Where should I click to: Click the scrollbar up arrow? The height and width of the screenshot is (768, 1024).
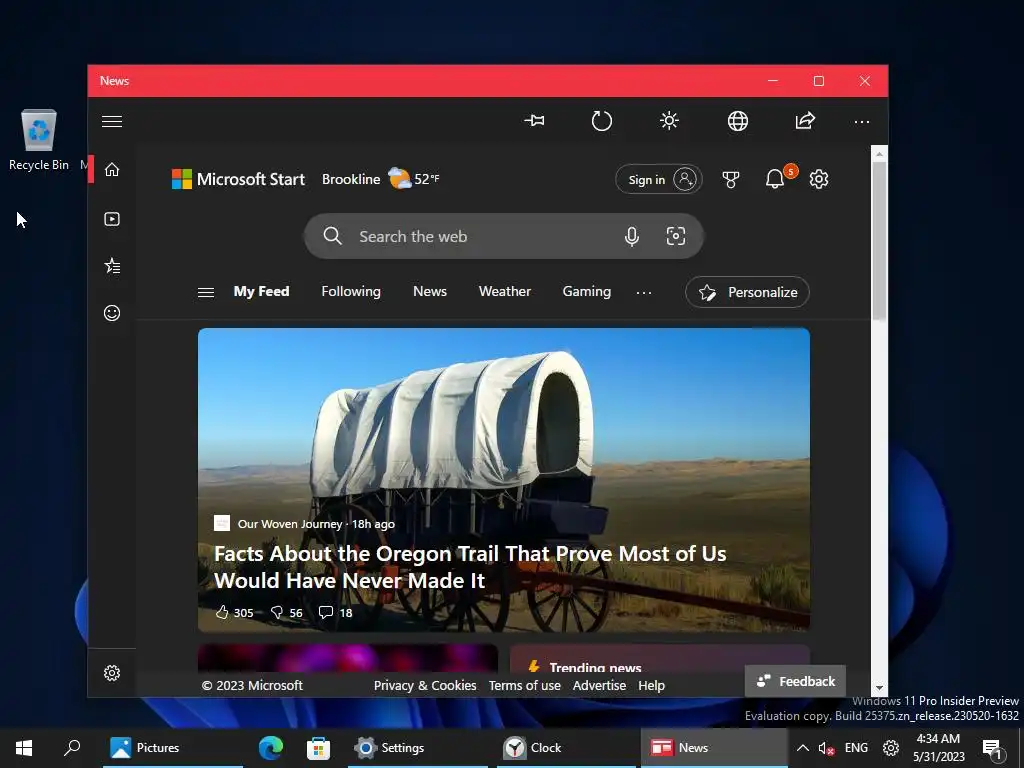pyautogui.click(x=879, y=154)
